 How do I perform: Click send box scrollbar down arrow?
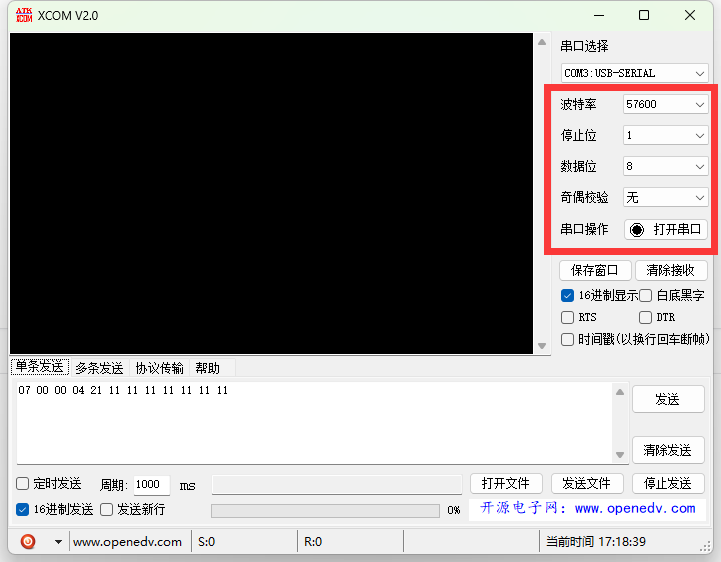pos(620,455)
